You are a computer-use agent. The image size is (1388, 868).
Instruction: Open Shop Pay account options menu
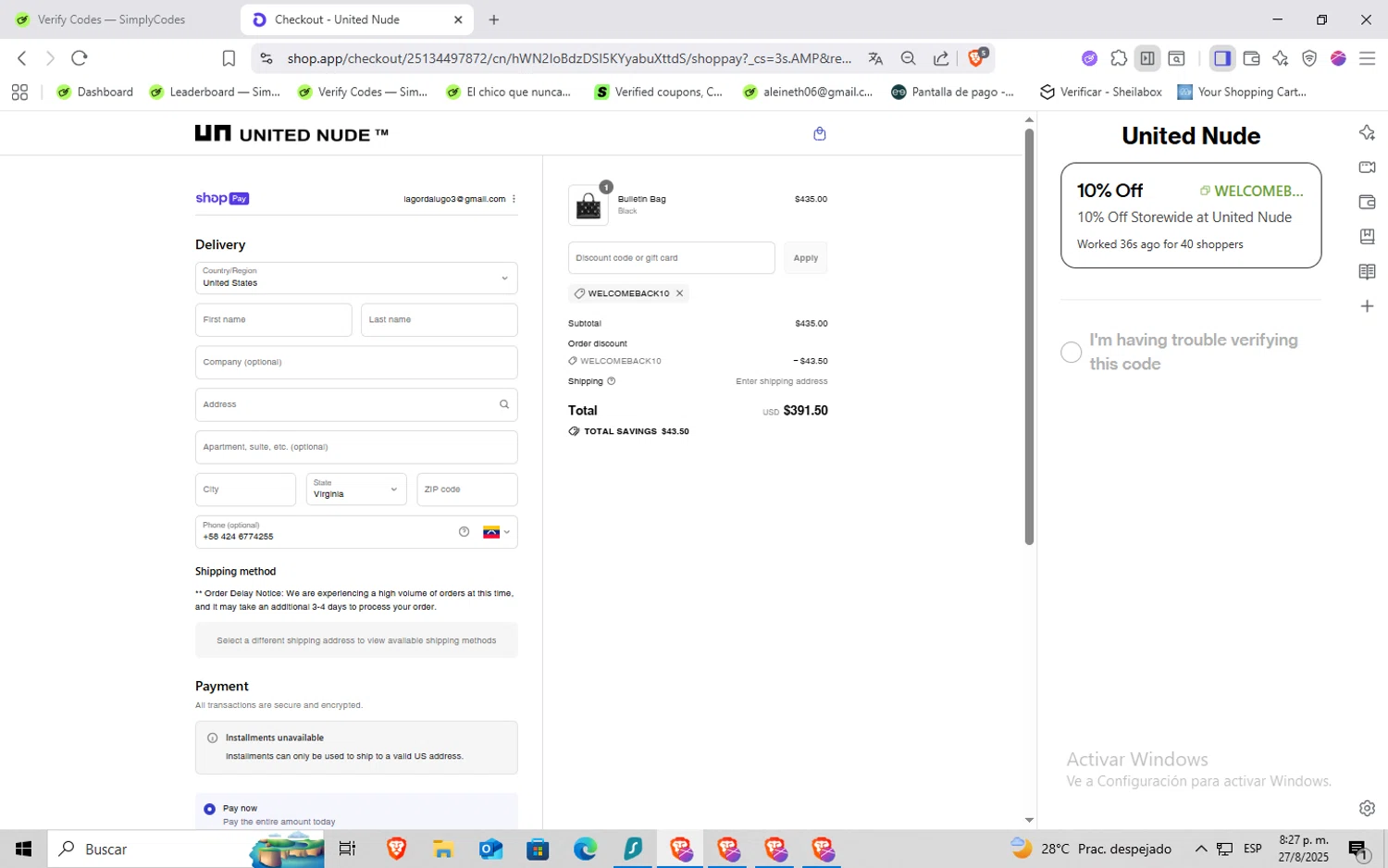click(x=514, y=199)
